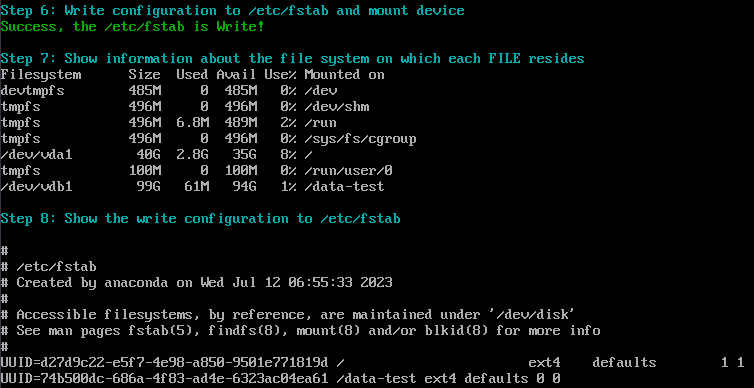The image size is (754, 388).
Task: Click the Filesystem column header
Action: click(x=40, y=75)
